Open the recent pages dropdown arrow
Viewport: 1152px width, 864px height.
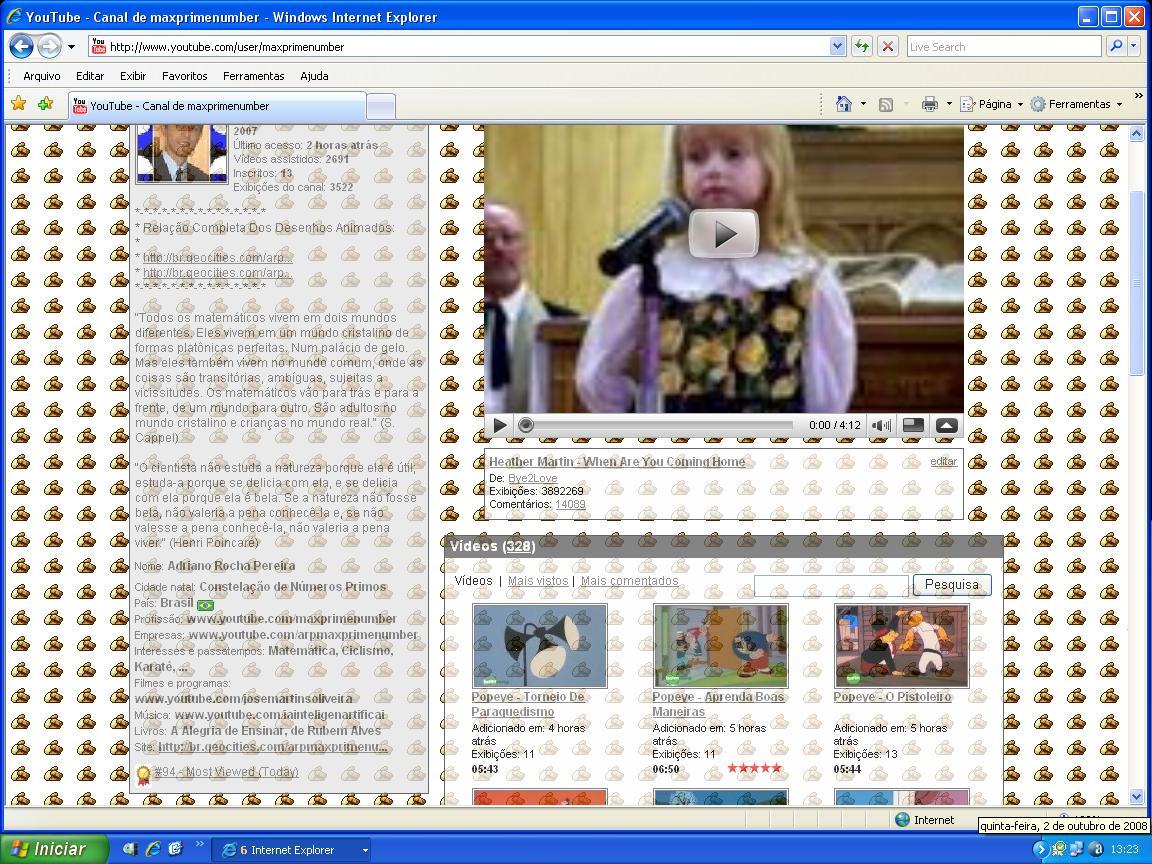71,47
